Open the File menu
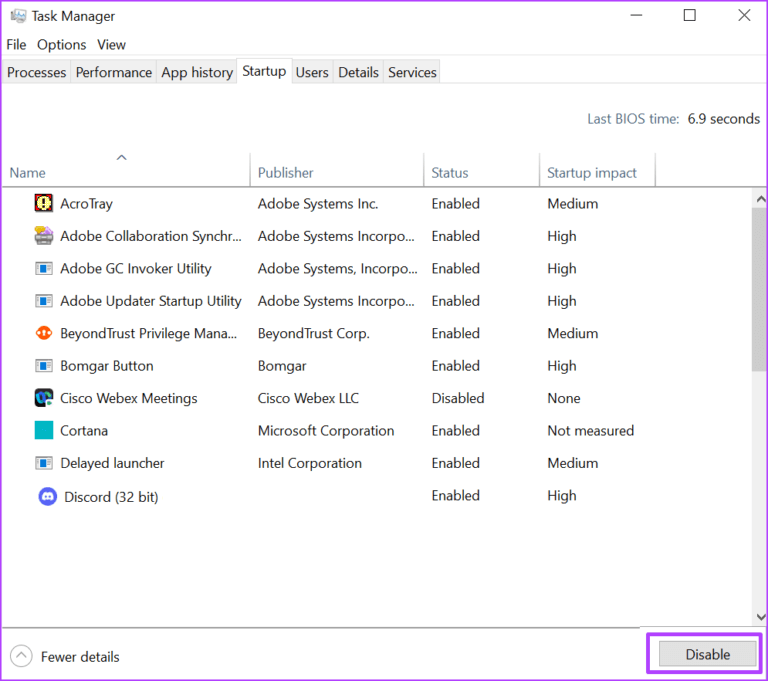768x681 pixels. click(16, 45)
